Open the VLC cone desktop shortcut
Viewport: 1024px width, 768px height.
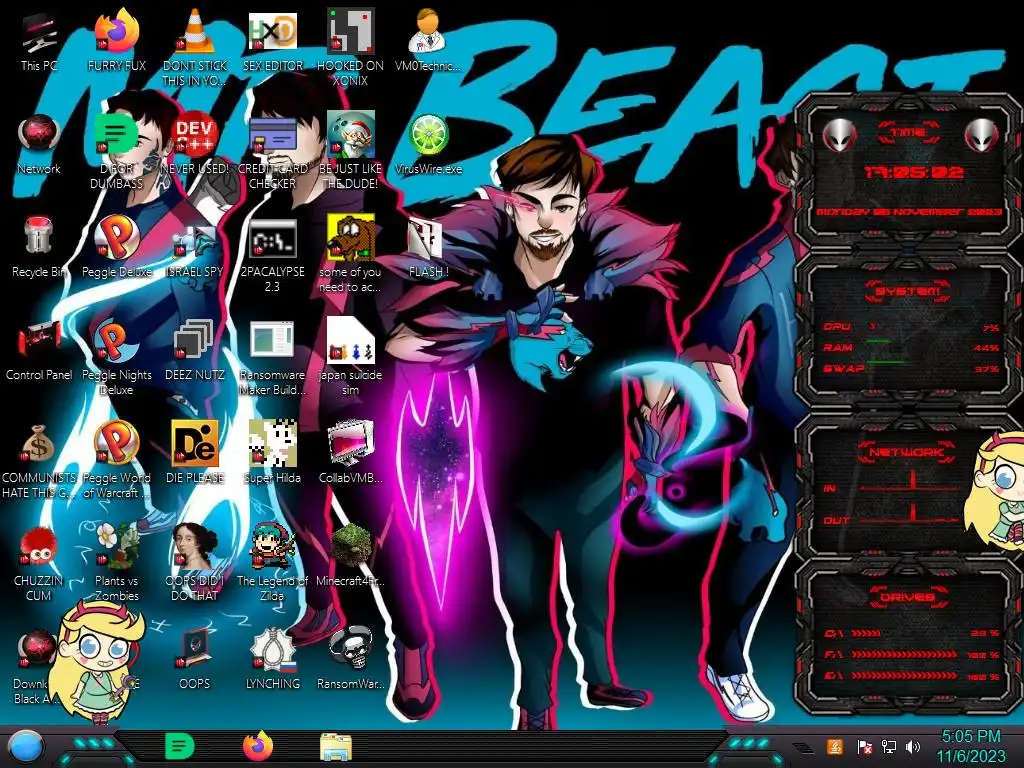coord(194,46)
